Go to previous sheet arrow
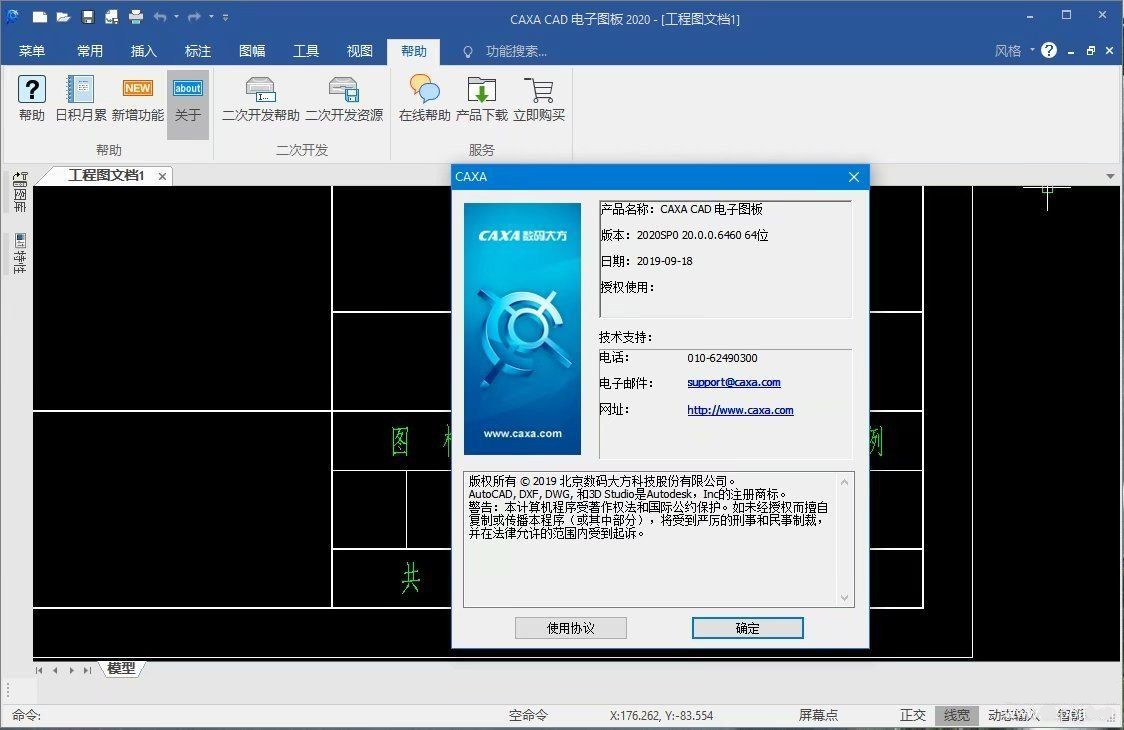Image resolution: width=1124 pixels, height=730 pixels. coord(55,670)
